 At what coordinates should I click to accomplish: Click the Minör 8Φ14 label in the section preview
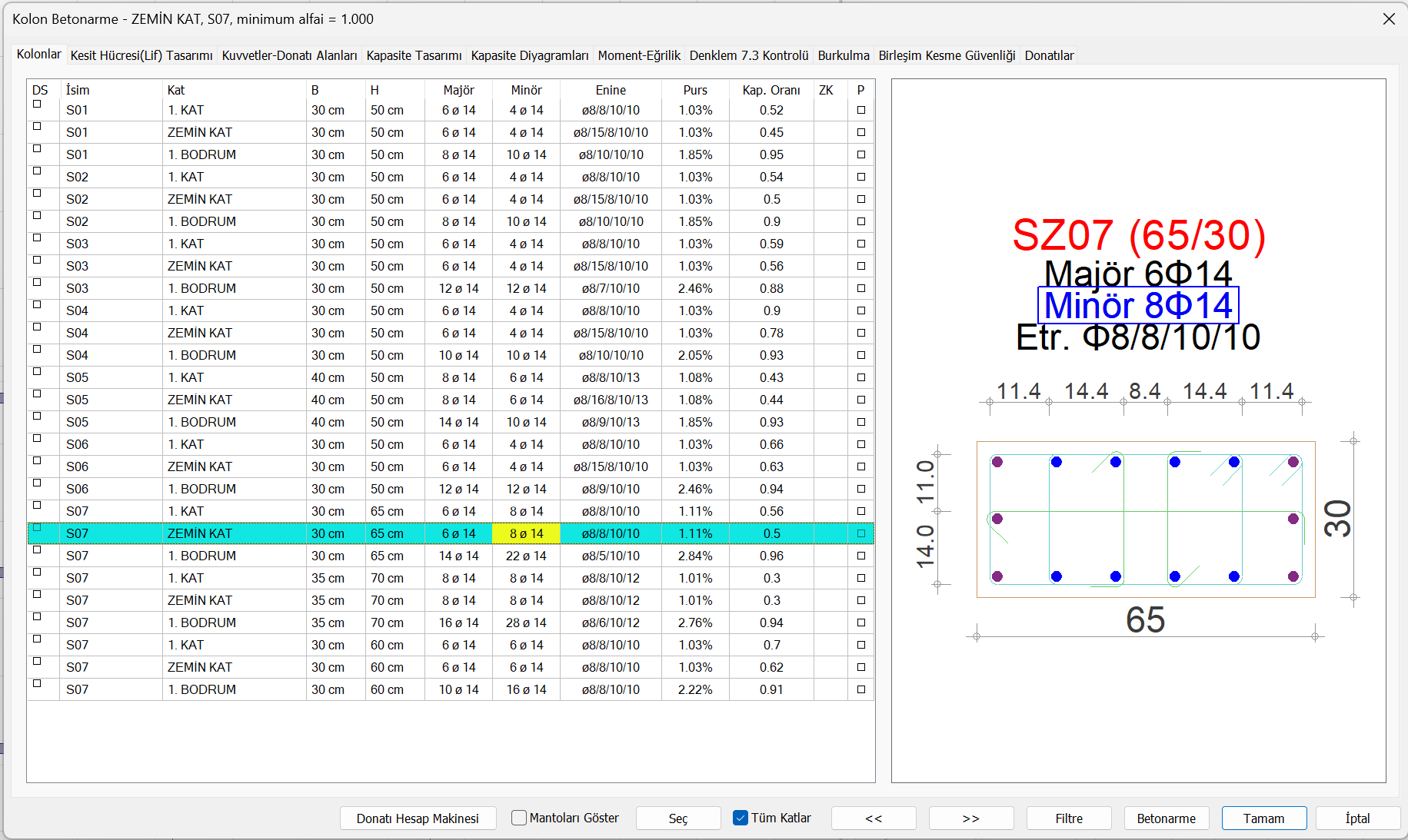pyautogui.click(x=1138, y=305)
